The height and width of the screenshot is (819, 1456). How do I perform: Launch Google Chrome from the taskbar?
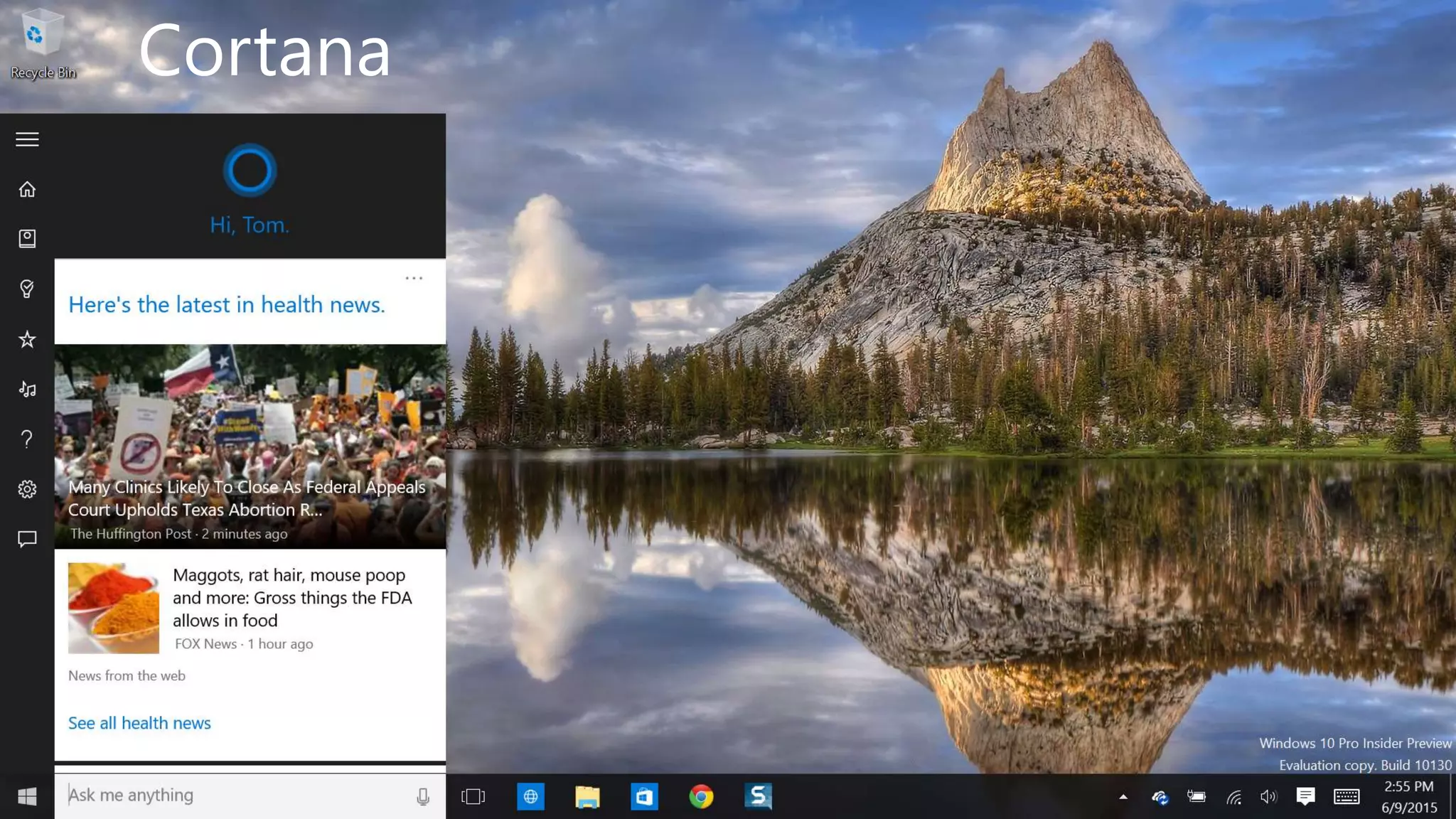click(701, 797)
